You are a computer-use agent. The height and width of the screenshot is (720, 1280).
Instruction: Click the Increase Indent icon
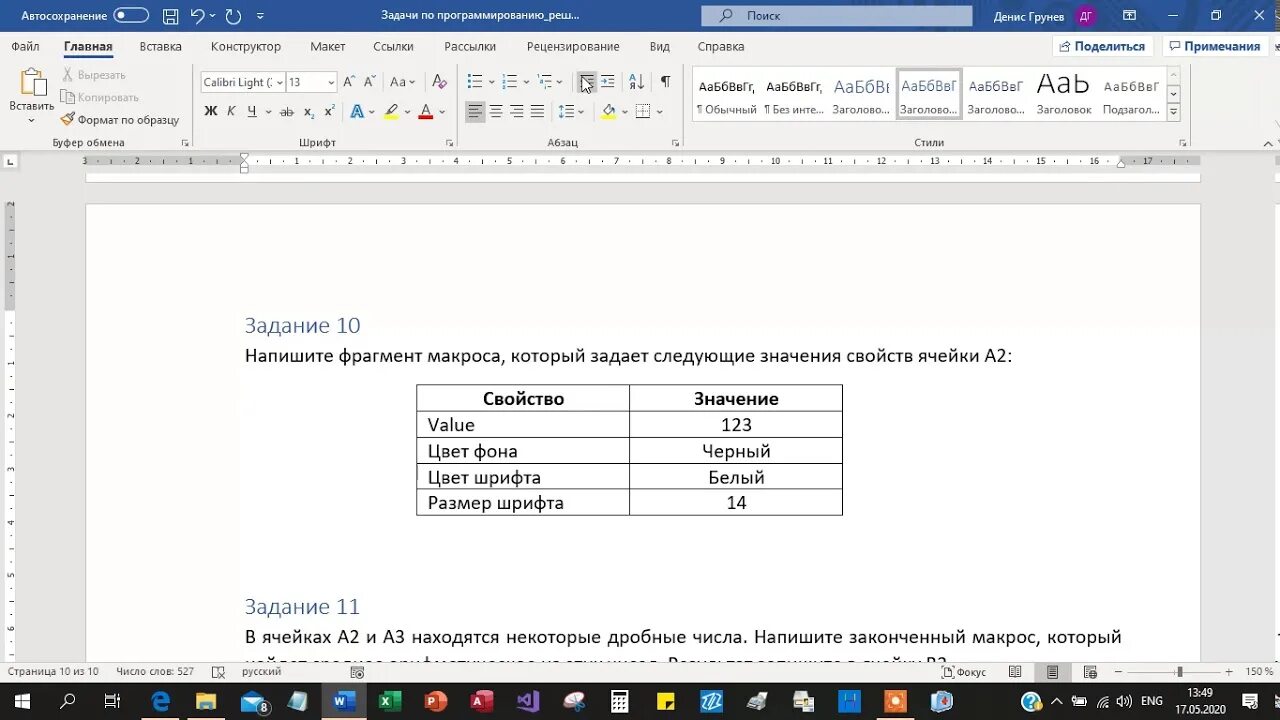click(x=607, y=82)
